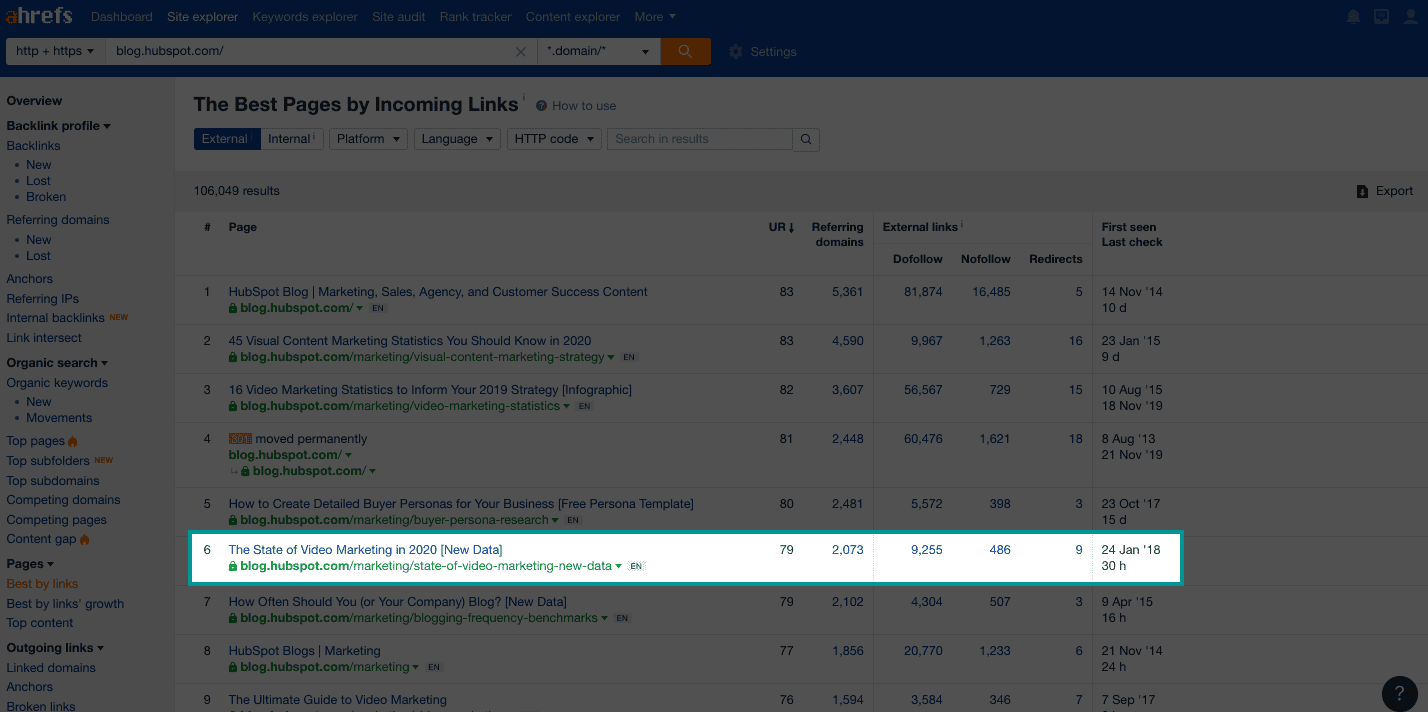Open Overview in the sidebar
Screen dimensions: 1428x712
point(34,101)
